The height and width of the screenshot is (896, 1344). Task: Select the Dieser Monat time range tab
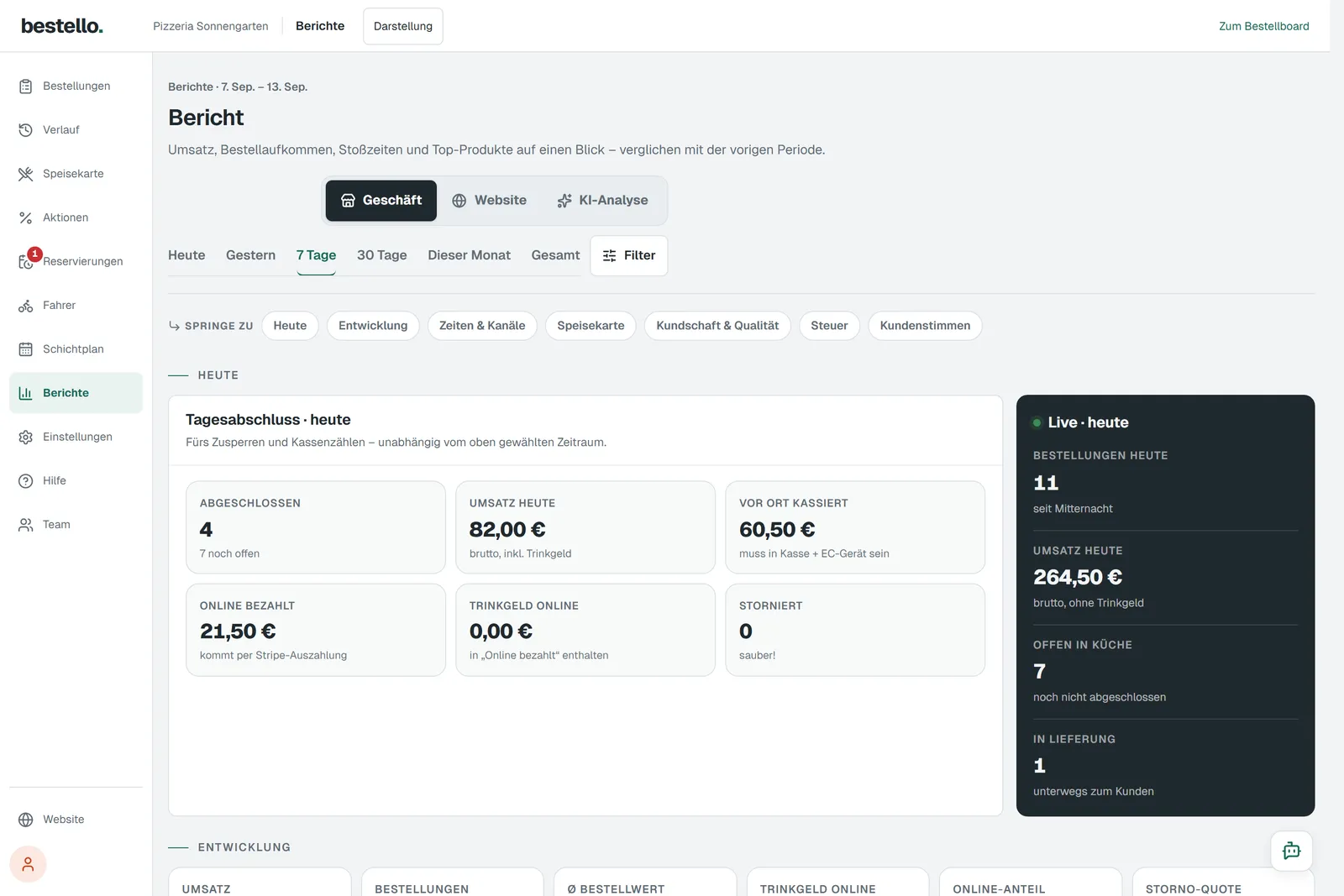click(469, 255)
